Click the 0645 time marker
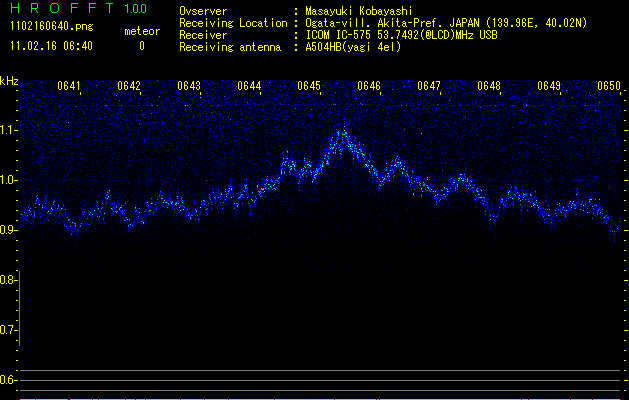 pos(309,86)
